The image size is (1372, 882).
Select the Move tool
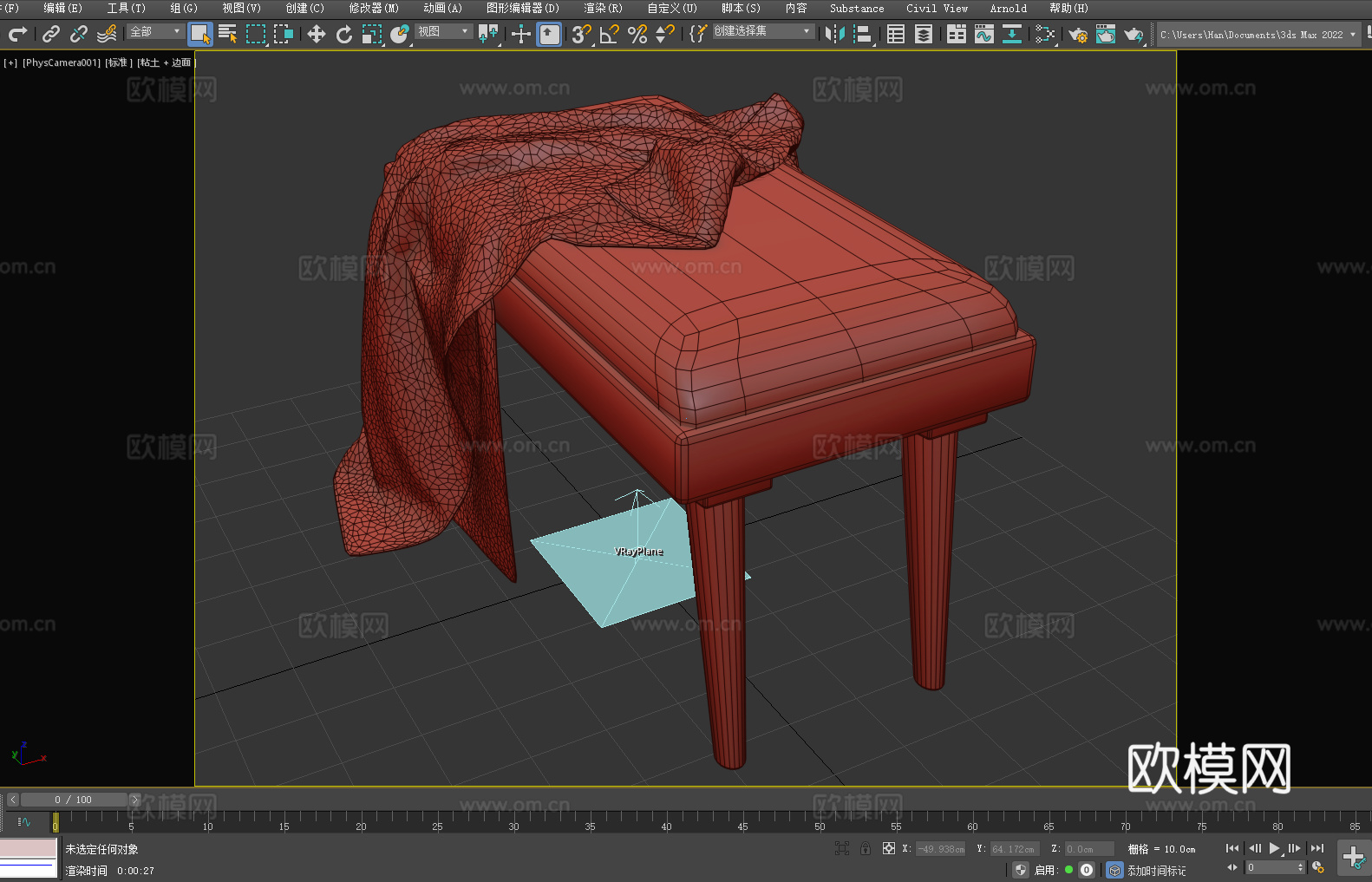coord(317,34)
